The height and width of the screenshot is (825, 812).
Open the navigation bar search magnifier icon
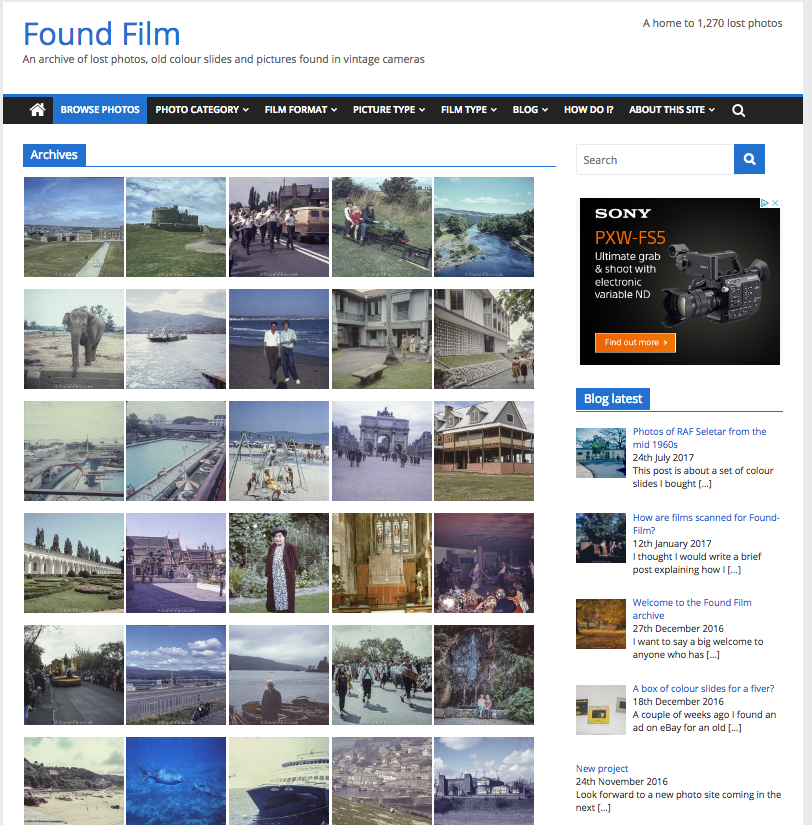click(x=738, y=110)
